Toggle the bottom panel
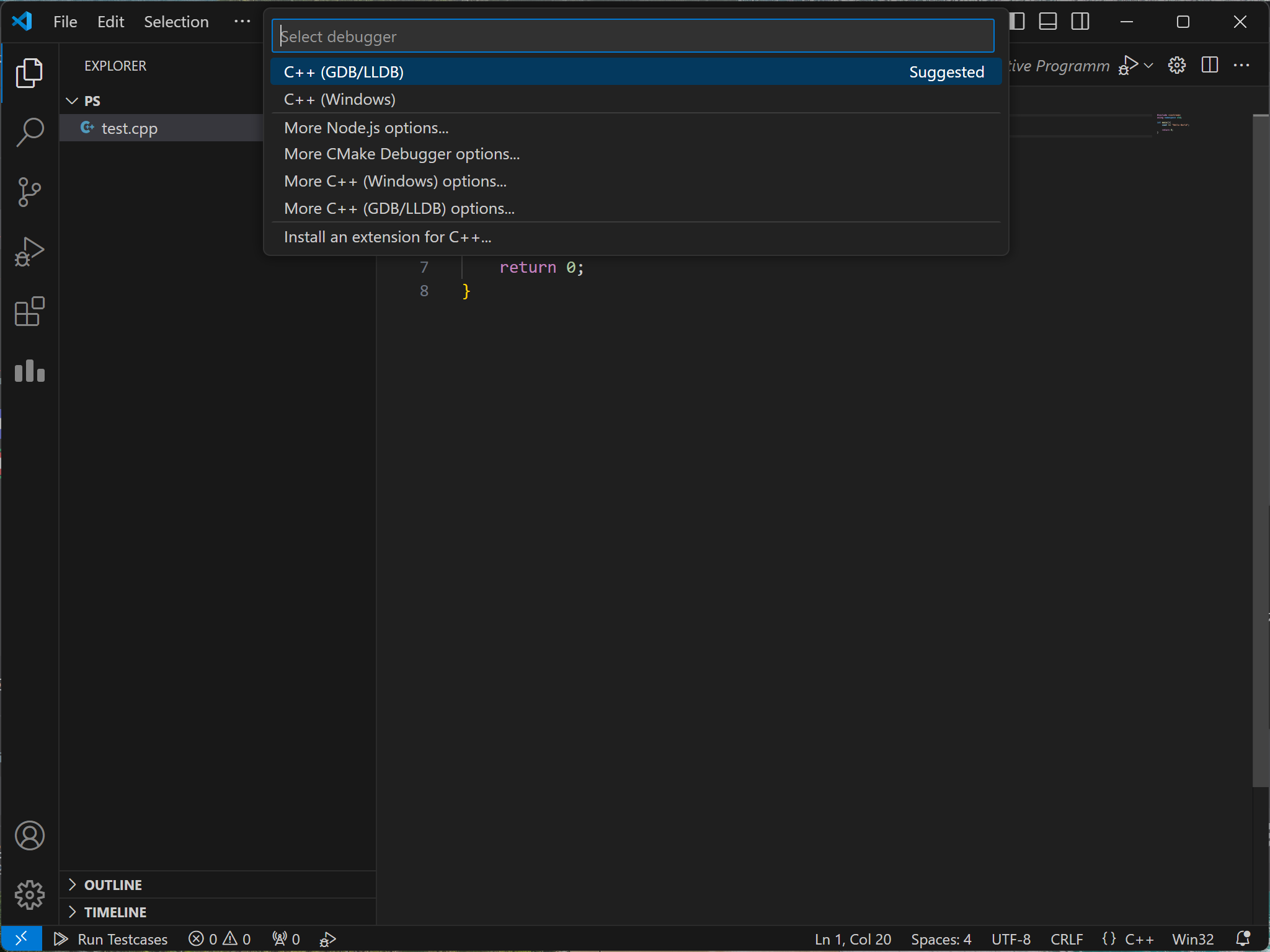This screenshot has height=952, width=1270. 1047,22
